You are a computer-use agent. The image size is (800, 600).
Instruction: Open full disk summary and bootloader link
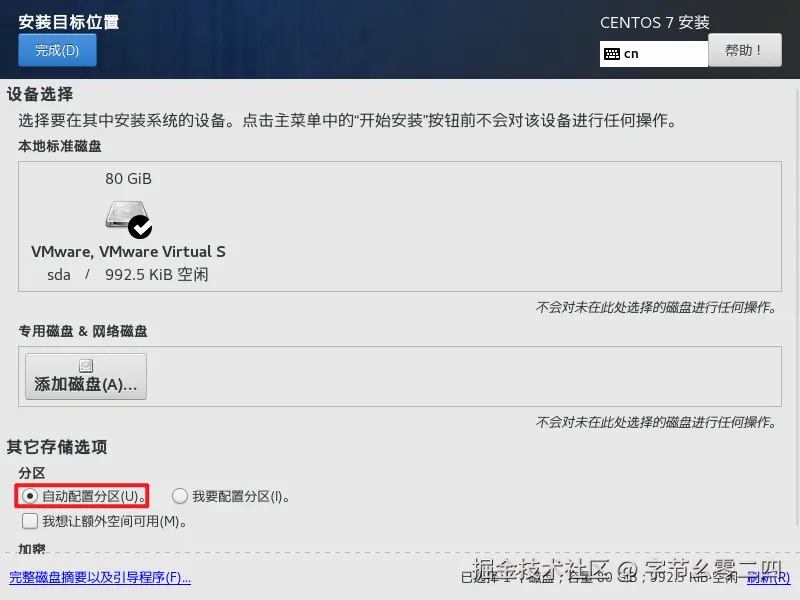coord(100,578)
